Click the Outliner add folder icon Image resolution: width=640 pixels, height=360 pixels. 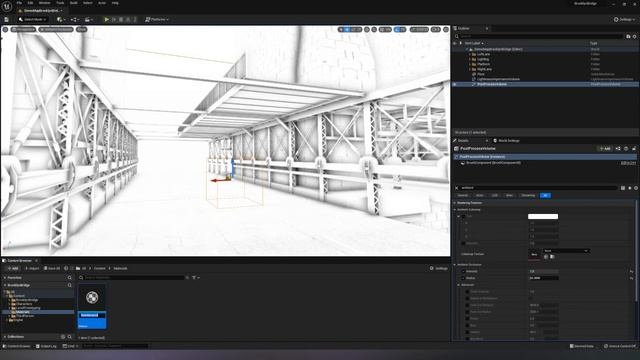click(x=628, y=36)
